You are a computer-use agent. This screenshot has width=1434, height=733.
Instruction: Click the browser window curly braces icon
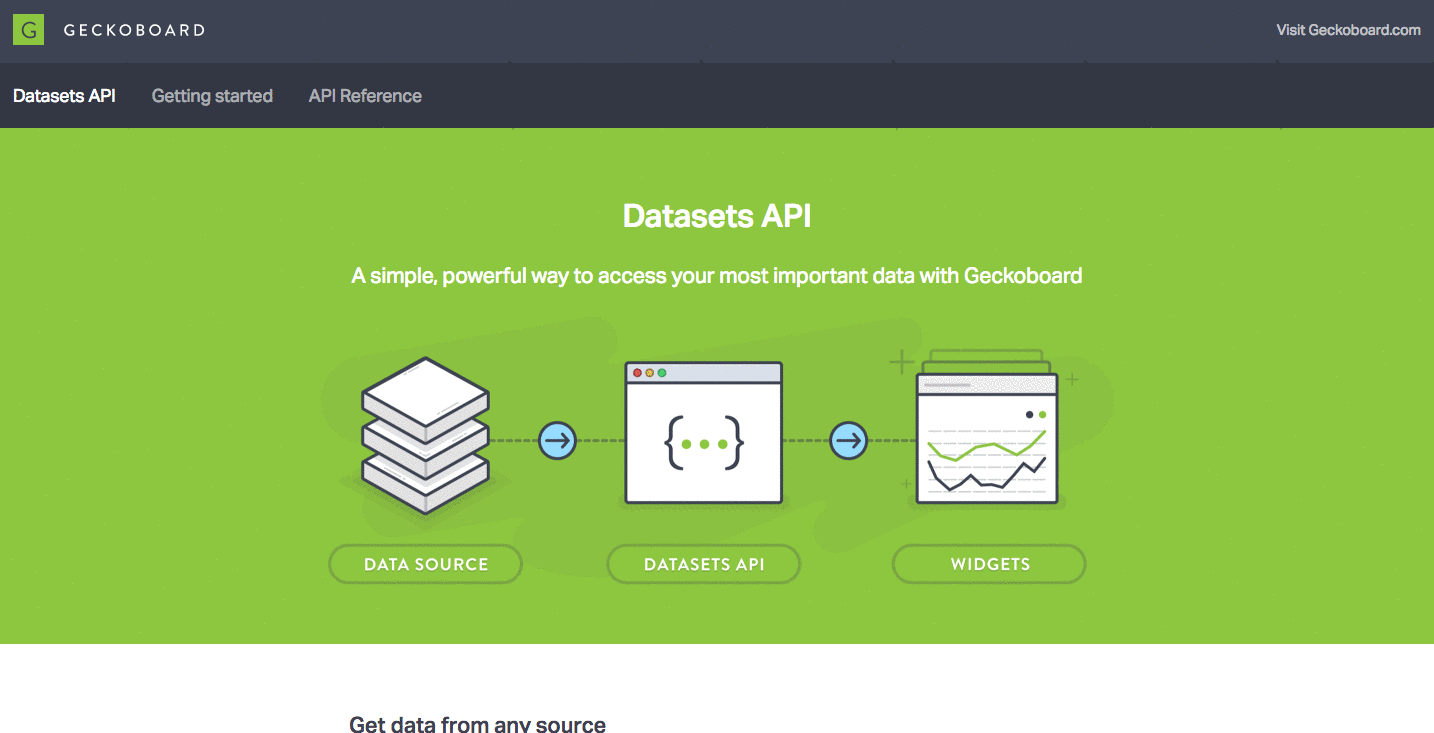(704, 432)
